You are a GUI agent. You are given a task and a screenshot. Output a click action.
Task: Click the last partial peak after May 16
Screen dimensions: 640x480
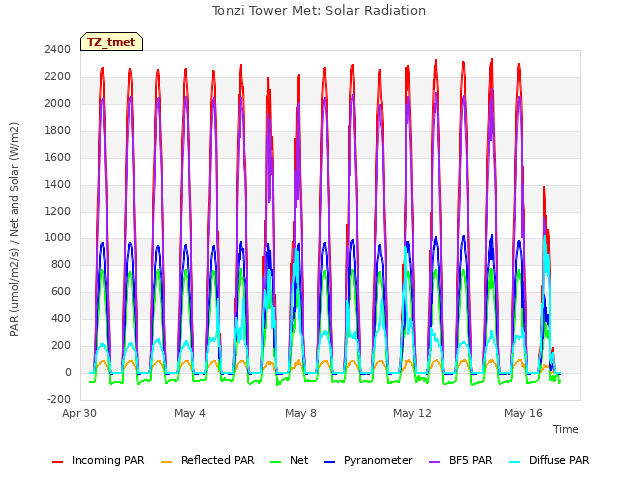tap(546, 282)
